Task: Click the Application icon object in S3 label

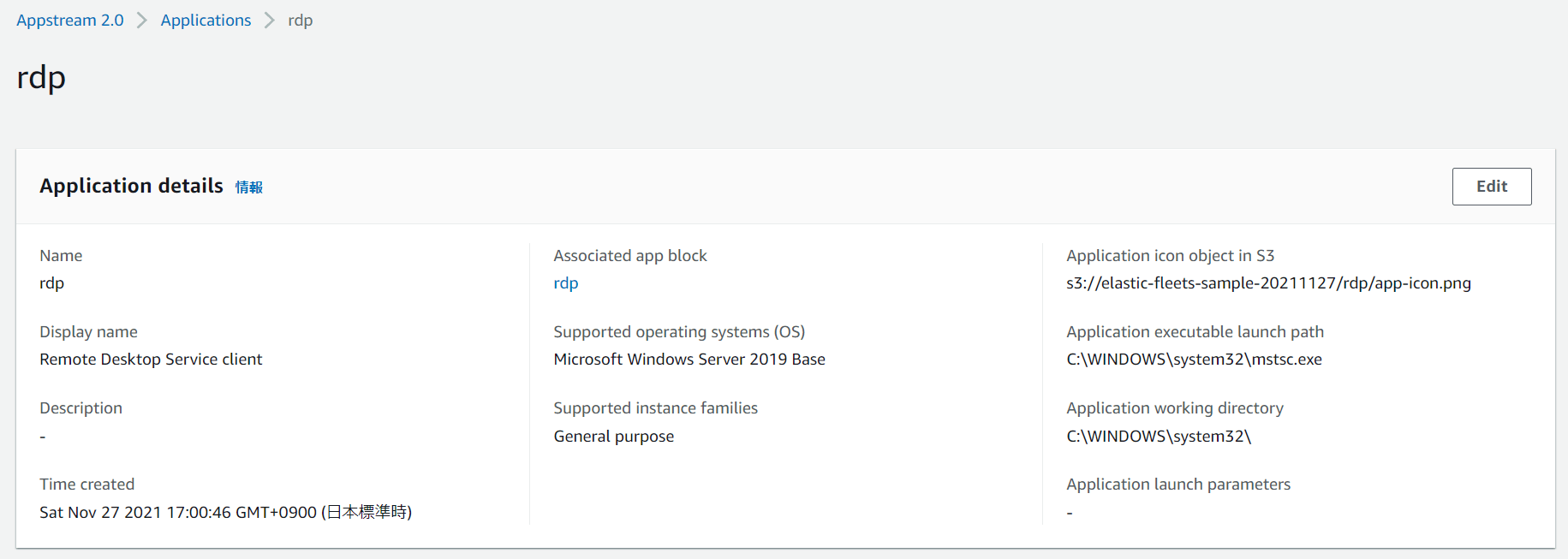Action: pos(1170,256)
